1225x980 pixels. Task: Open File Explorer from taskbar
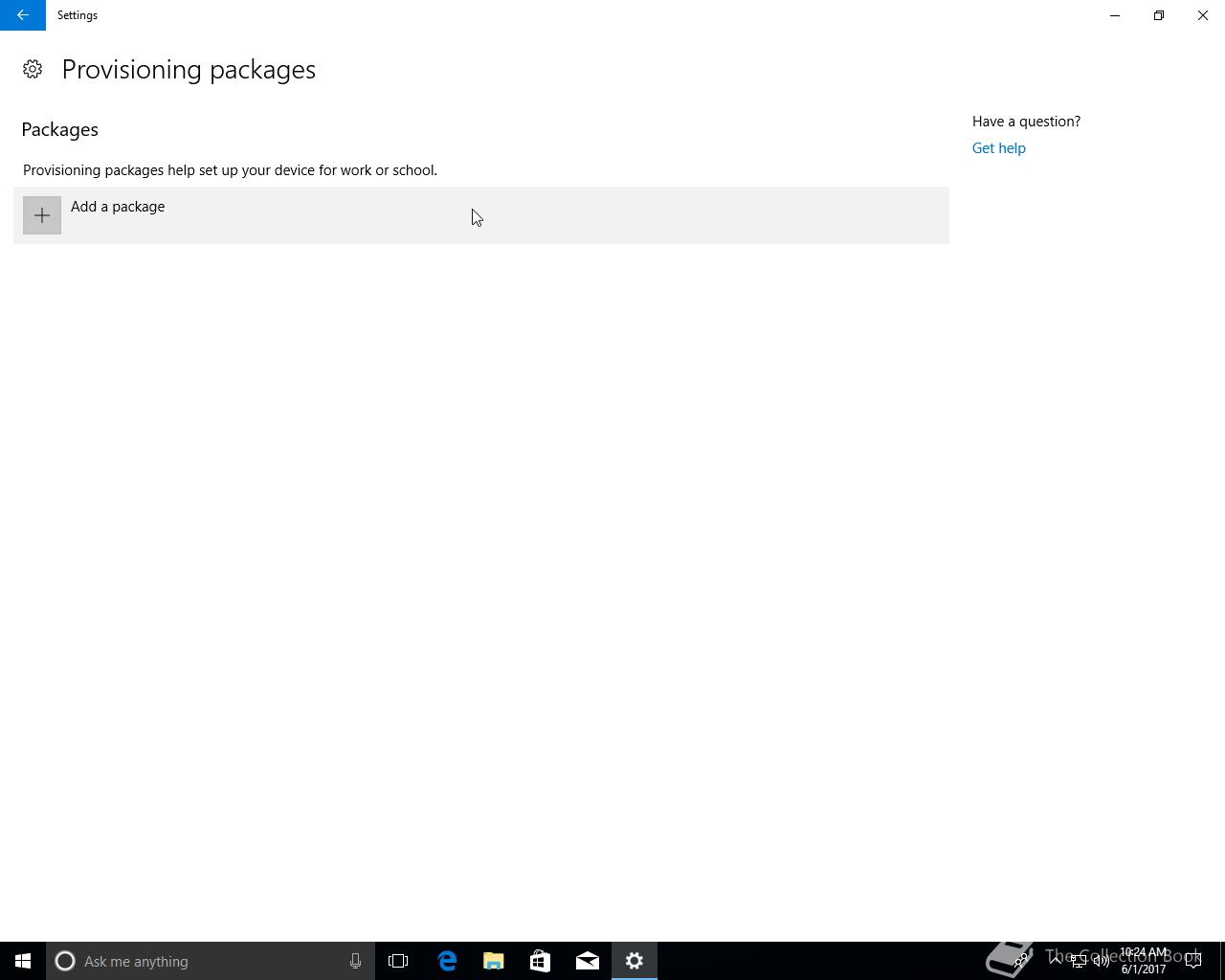[494, 961]
